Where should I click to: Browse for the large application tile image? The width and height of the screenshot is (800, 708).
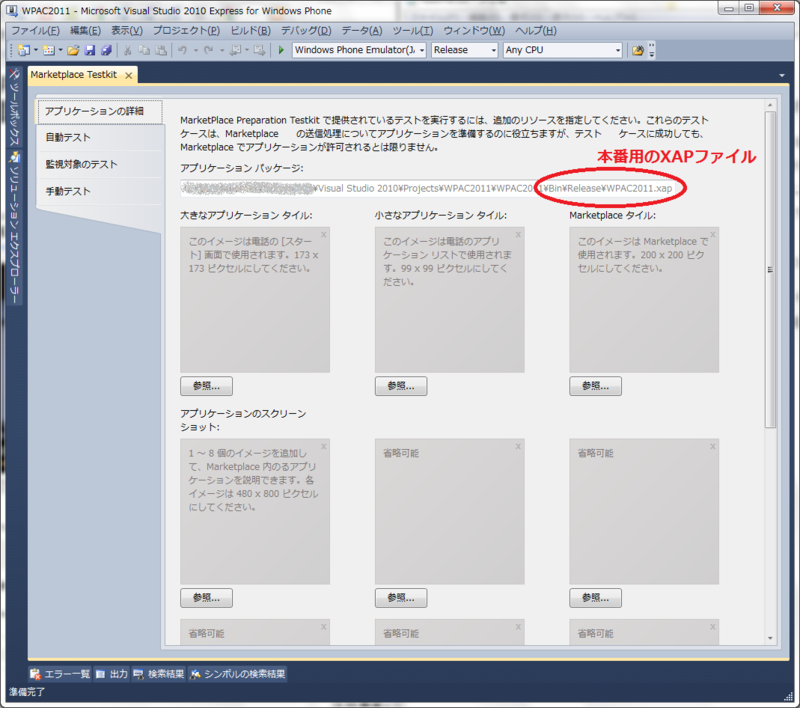click(x=206, y=386)
